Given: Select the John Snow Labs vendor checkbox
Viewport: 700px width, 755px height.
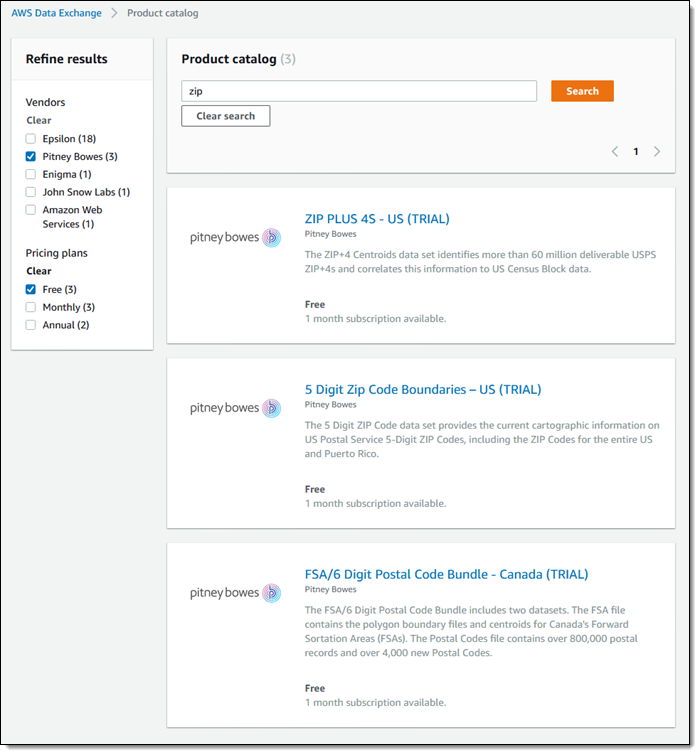Looking at the screenshot, I should click(31, 192).
